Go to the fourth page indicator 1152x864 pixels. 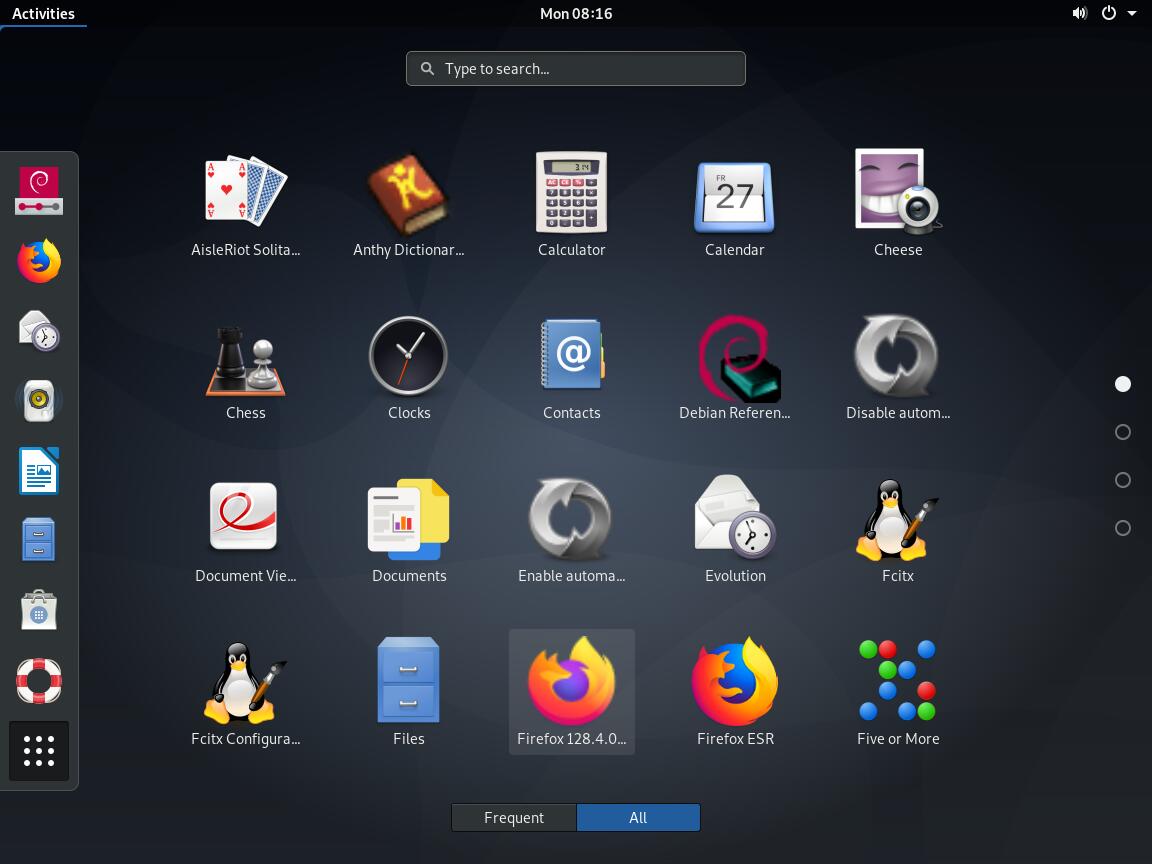pyautogui.click(x=1123, y=528)
